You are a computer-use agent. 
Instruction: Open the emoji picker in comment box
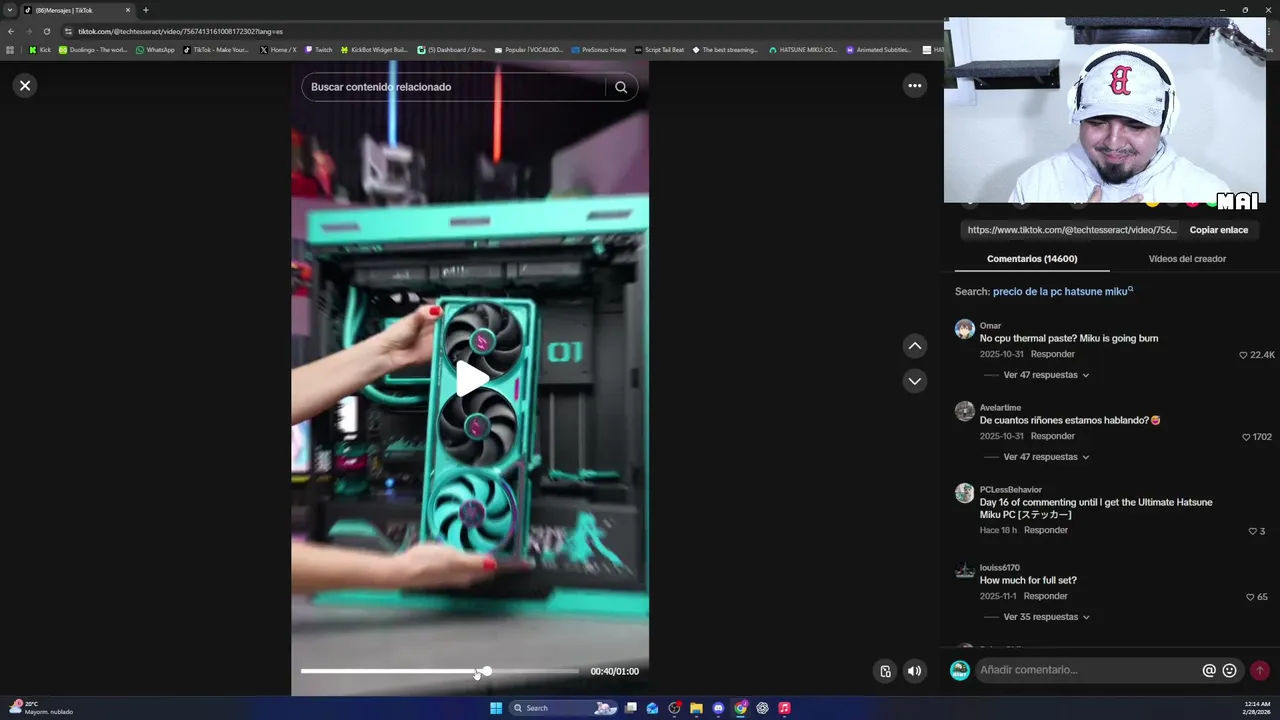[1229, 671]
